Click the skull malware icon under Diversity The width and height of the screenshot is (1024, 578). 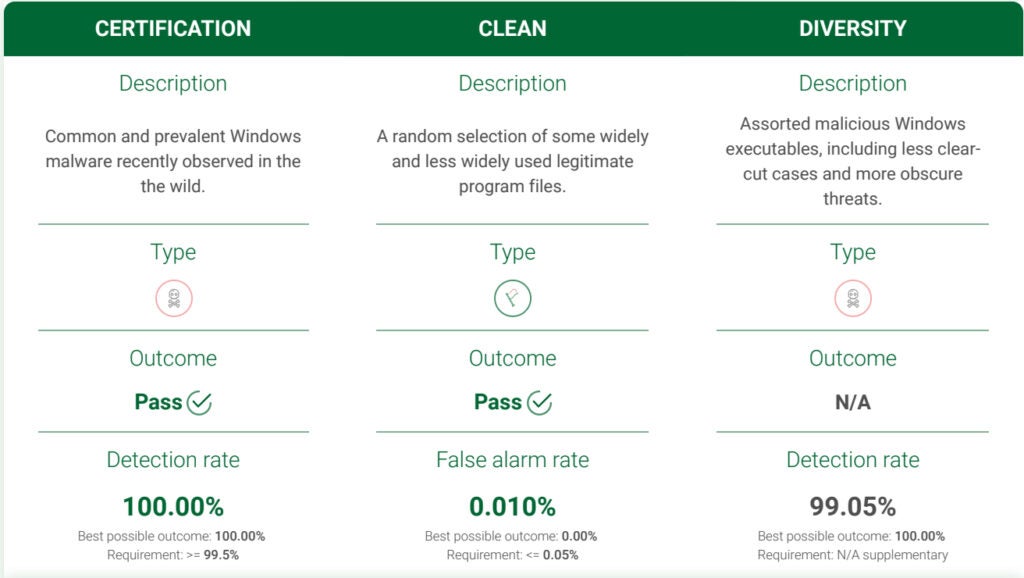click(853, 298)
